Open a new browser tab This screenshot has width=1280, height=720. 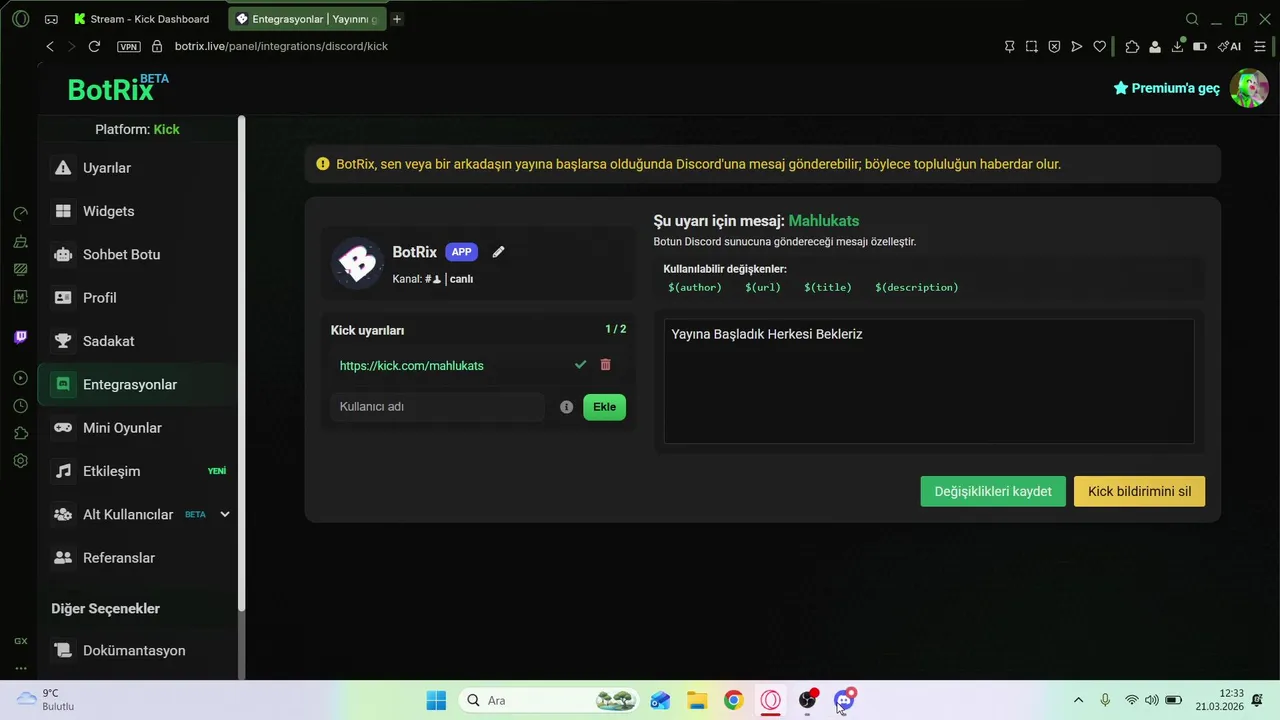[x=397, y=19]
